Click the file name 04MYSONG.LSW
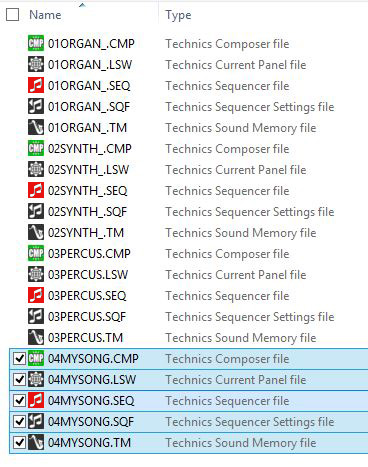Image resolution: width=368 pixels, height=467 pixels. point(92,380)
